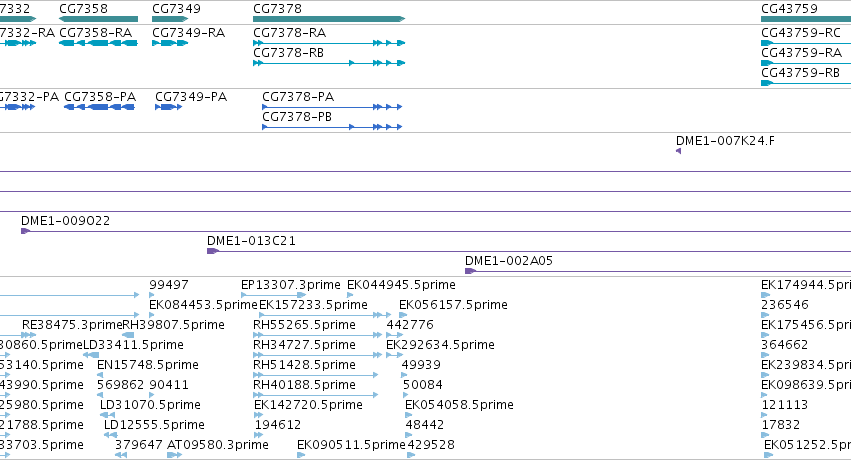Select the CG7378-RB transcript glyph
Screen dimensions: 851x460
[x=329, y=63]
